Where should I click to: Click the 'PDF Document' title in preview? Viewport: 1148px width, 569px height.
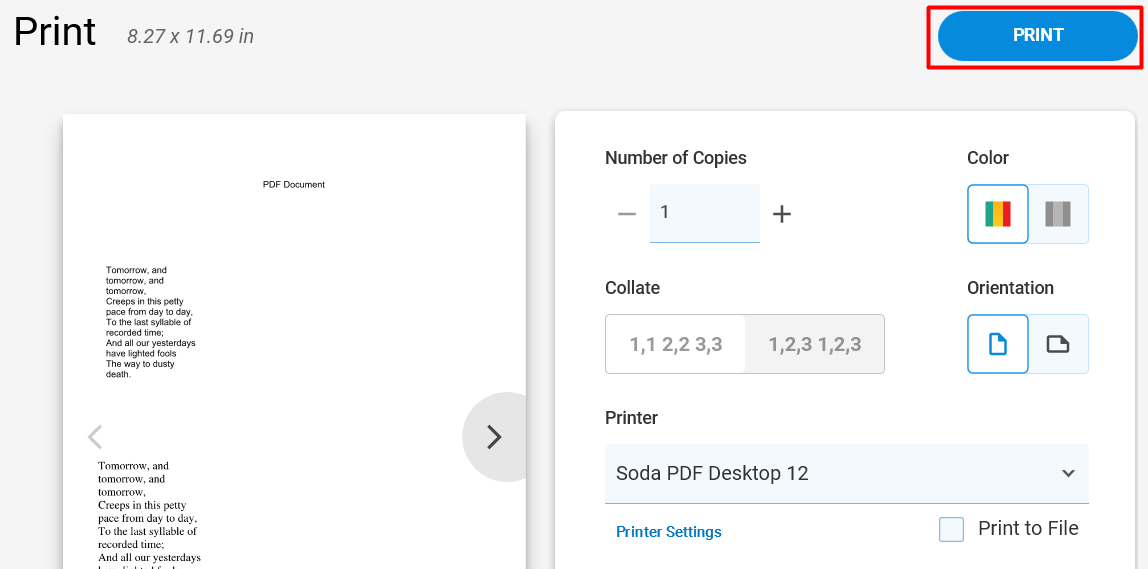[x=294, y=185]
